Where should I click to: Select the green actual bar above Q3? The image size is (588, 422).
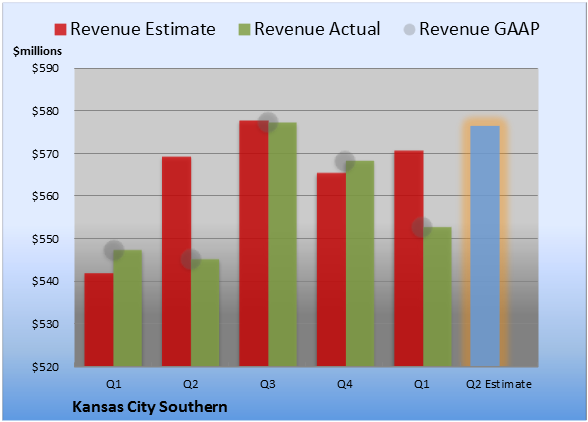pos(282,244)
